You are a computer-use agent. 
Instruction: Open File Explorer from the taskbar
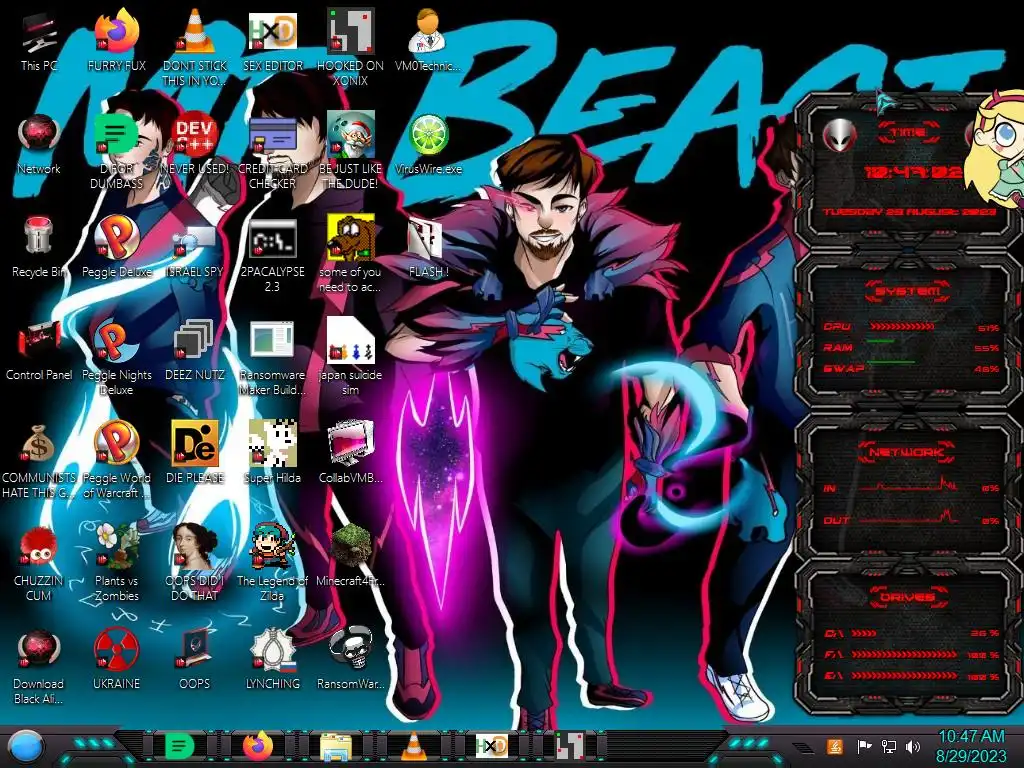[x=336, y=747]
